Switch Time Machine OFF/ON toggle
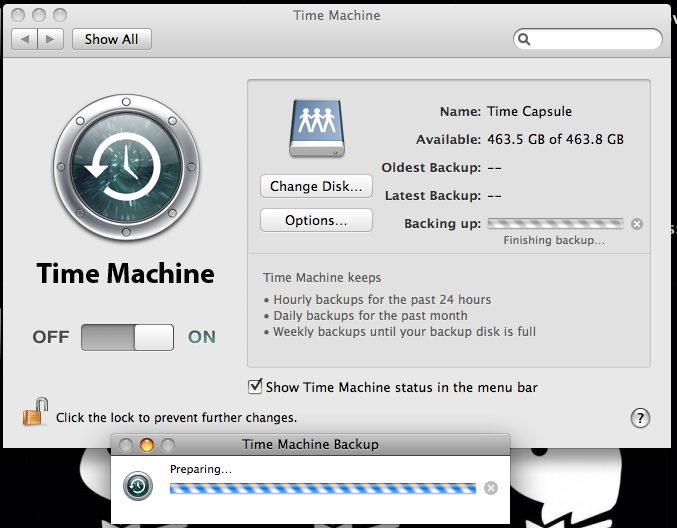Screen dimensions: 677x528 (127, 337)
